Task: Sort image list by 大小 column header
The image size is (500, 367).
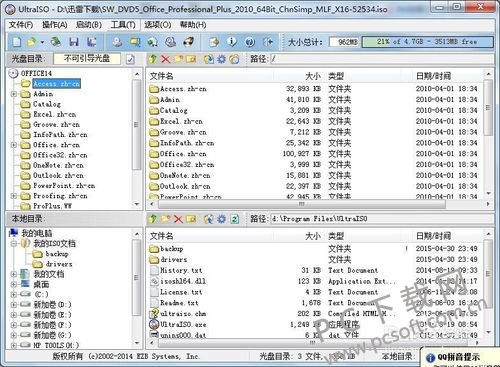Action: tap(298, 76)
